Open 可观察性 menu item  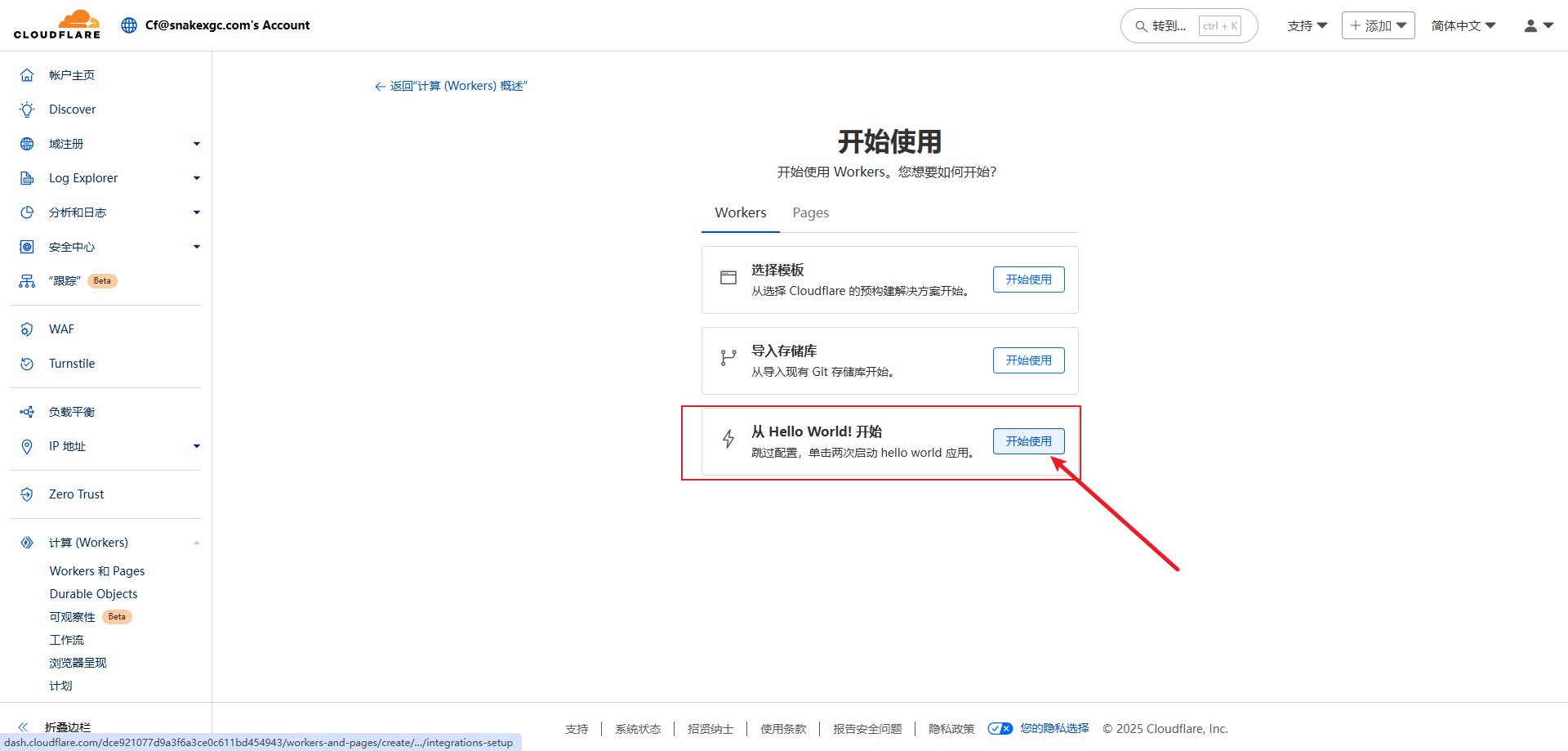73,617
